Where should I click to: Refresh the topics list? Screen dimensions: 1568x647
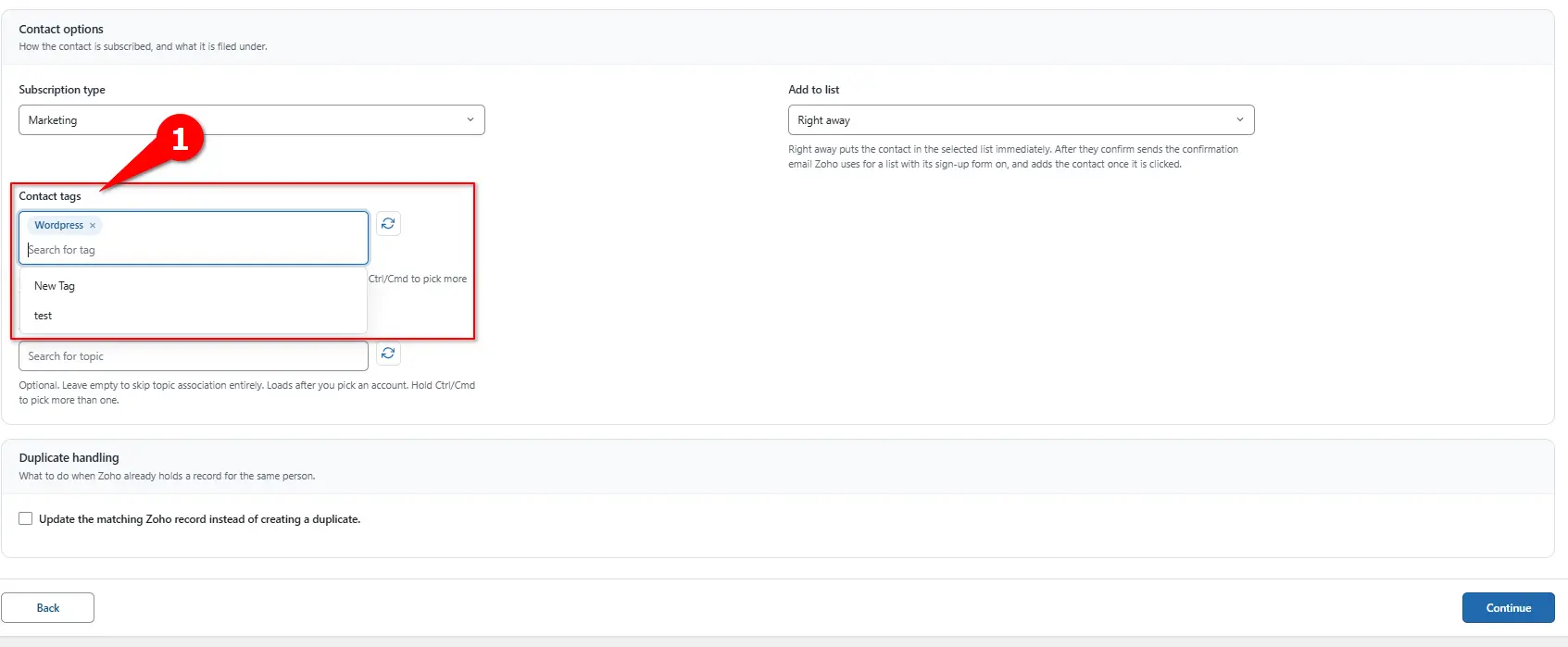(x=388, y=354)
